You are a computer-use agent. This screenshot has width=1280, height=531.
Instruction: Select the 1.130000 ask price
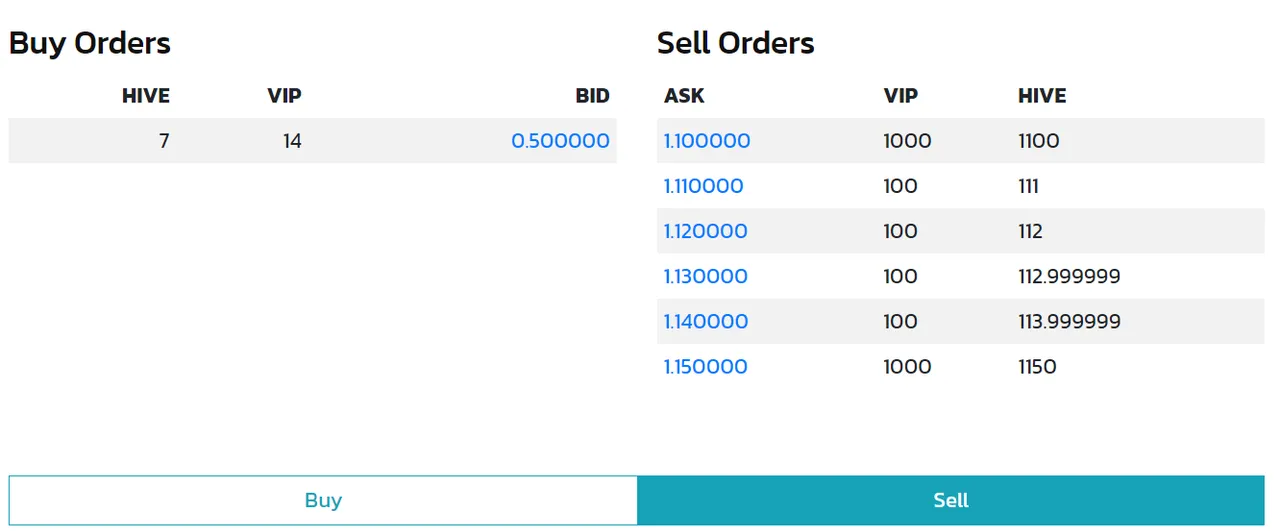[706, 276]
